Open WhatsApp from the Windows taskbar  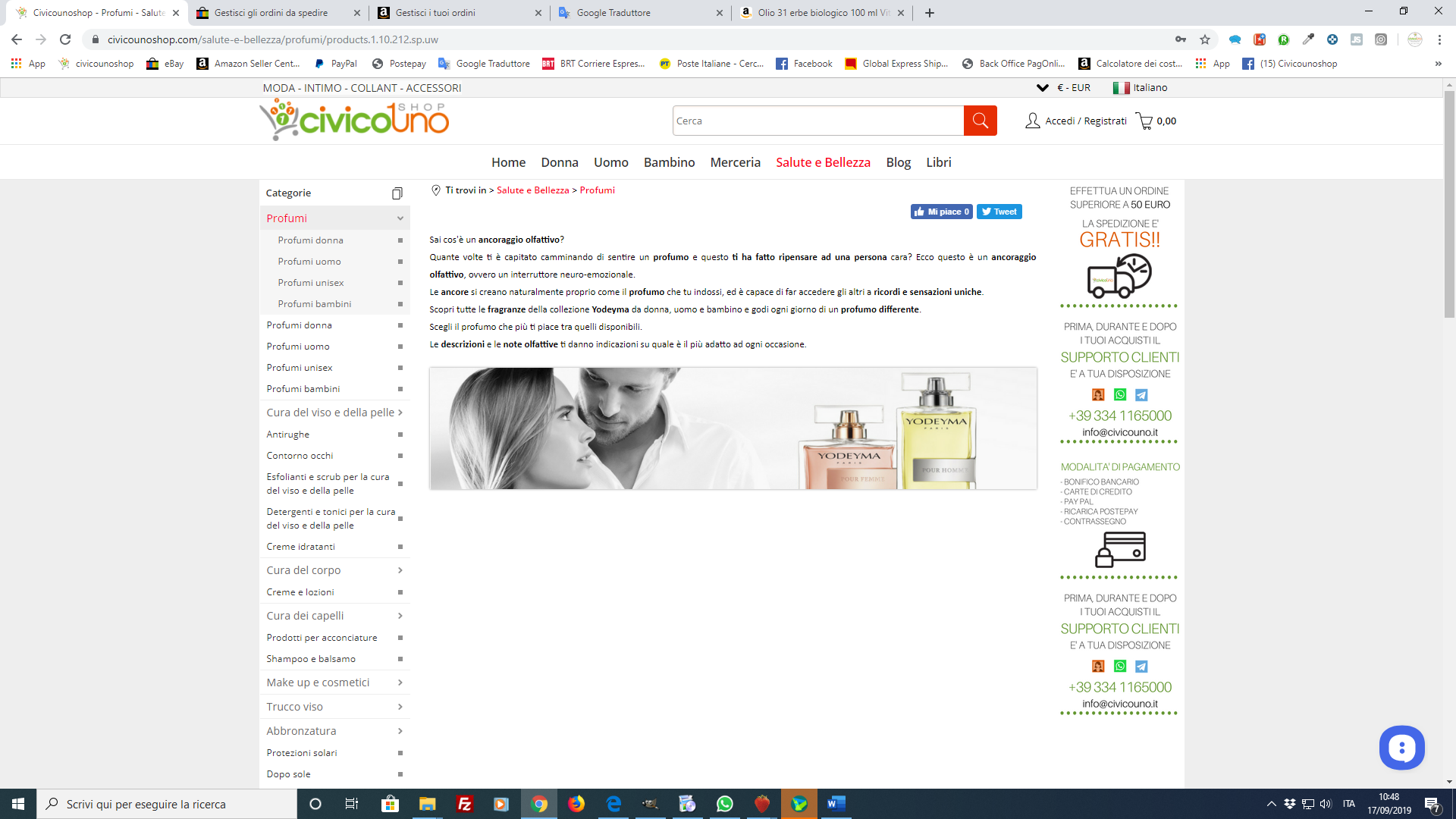click(x=725, y=804)
